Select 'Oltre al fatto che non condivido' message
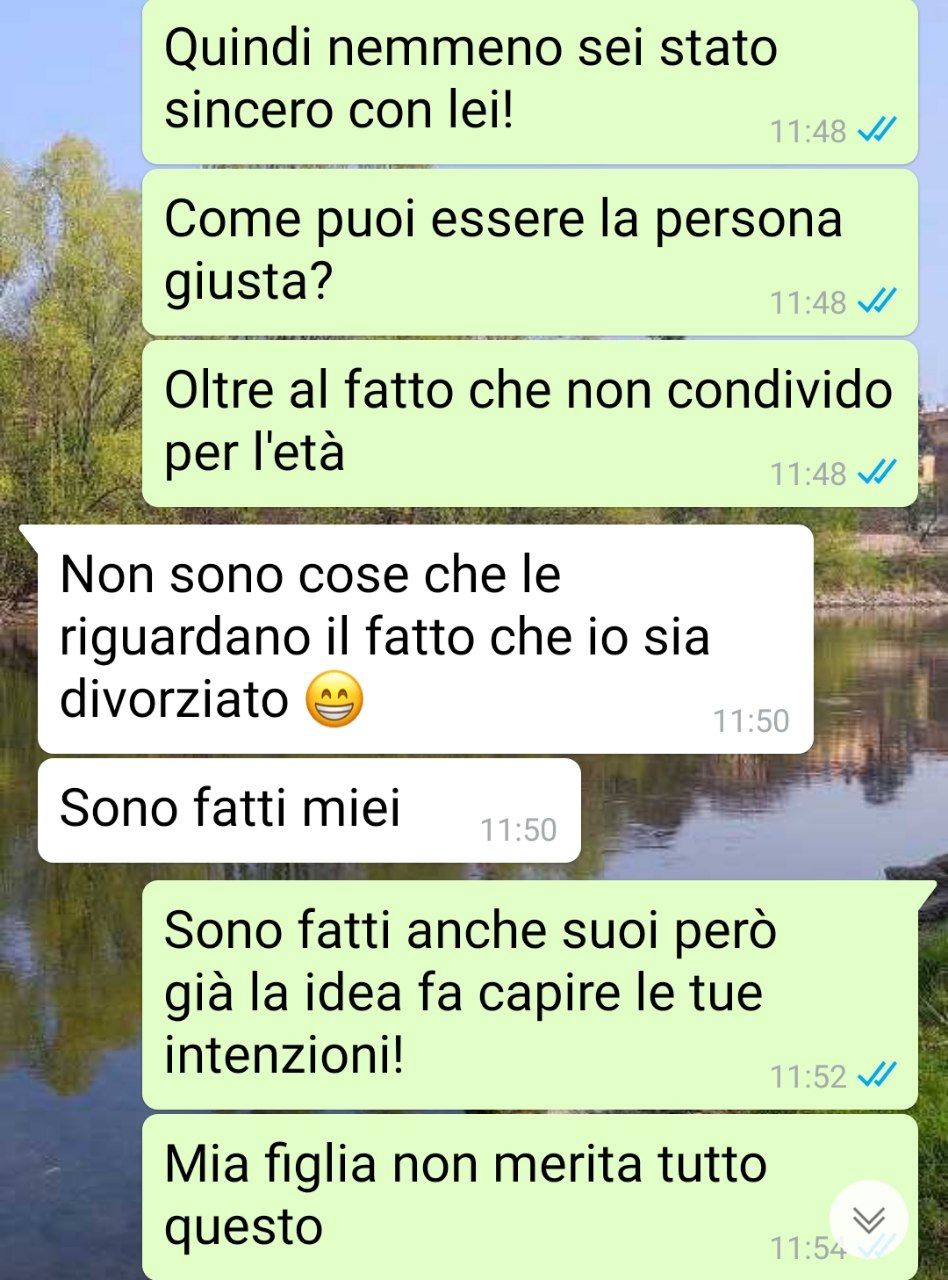This screenshot has height=1280, width=948. 530,423
